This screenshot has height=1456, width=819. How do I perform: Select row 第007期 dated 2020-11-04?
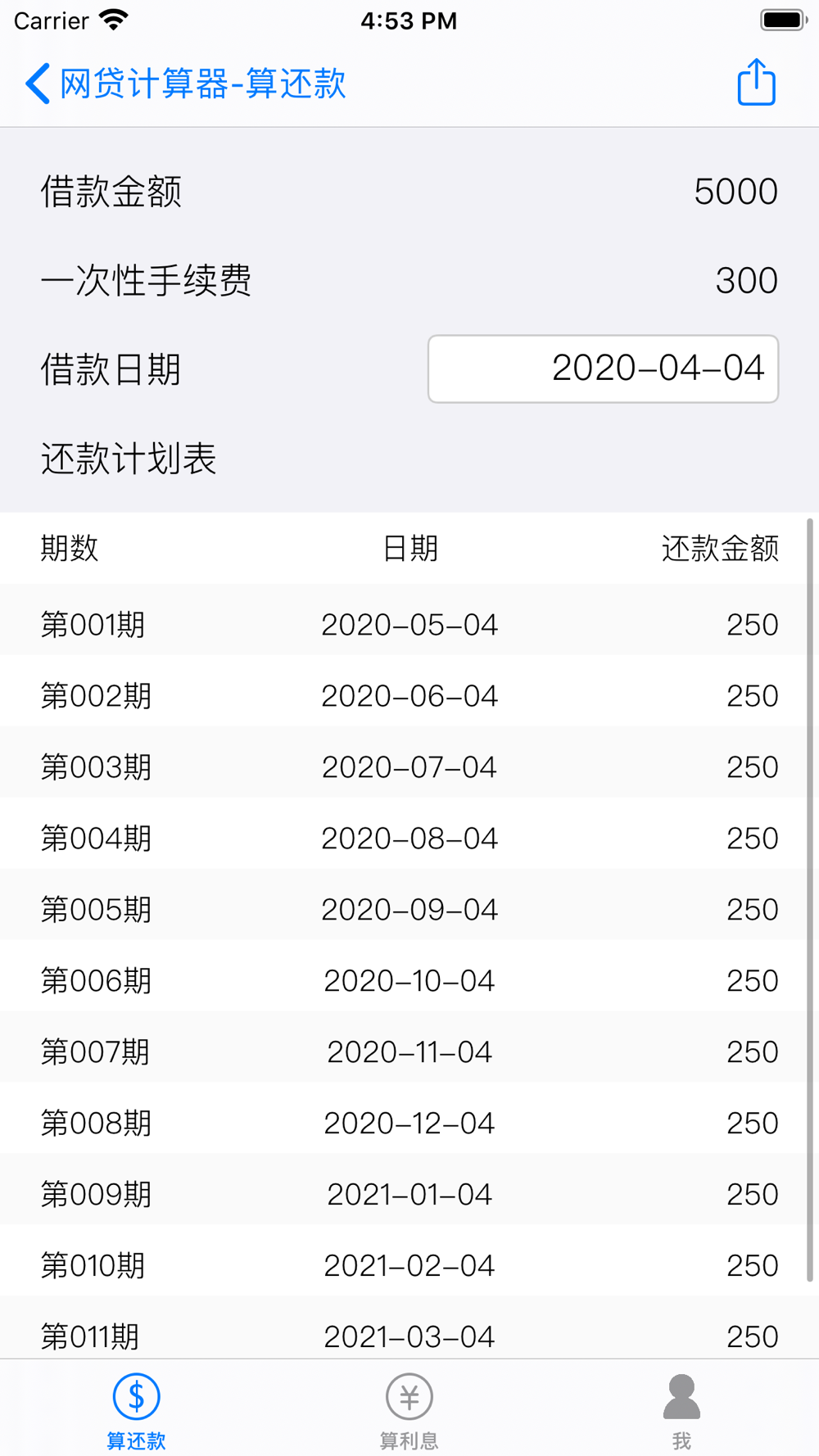404,1052
